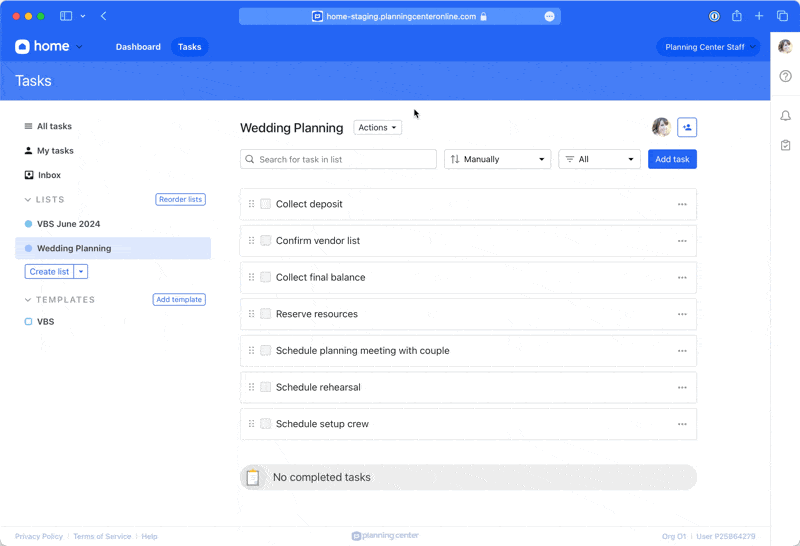Click the add person icon beside avatar
This screenshot has width=800, height=546.
pos(687,127)
